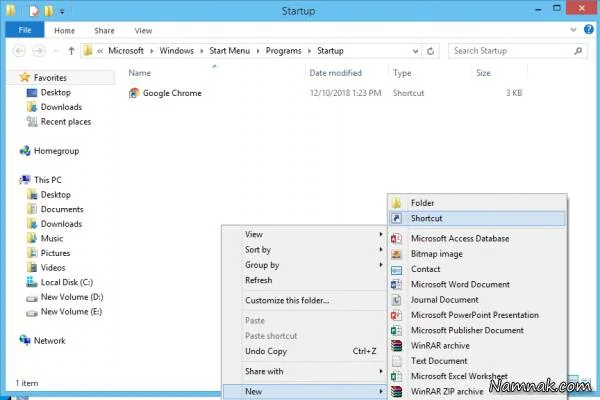The width and height of the screenshot is (600, 400).
Task: Create a Microsoft Word Document
Action: point(477,284)
